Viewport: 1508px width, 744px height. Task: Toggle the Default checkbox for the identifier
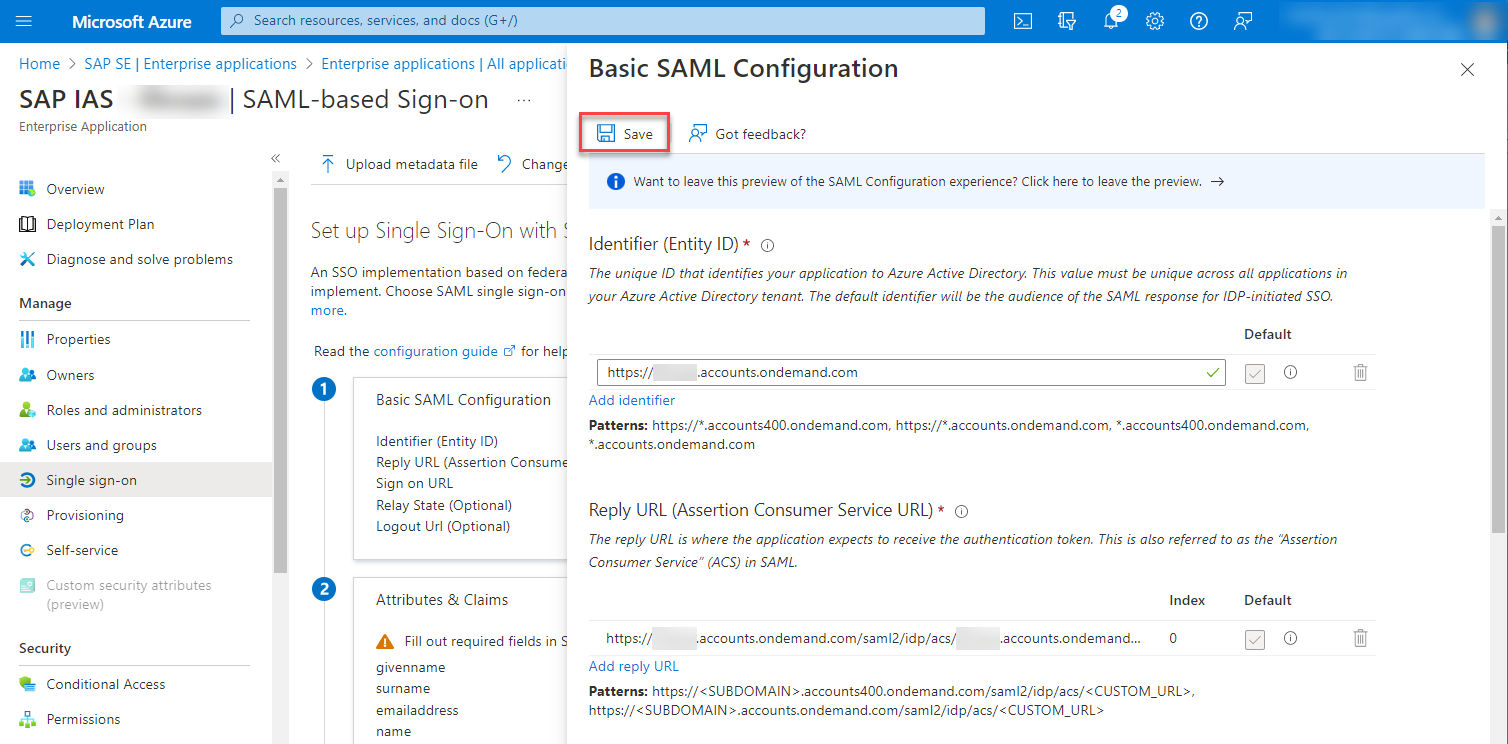click(1255, 373)
